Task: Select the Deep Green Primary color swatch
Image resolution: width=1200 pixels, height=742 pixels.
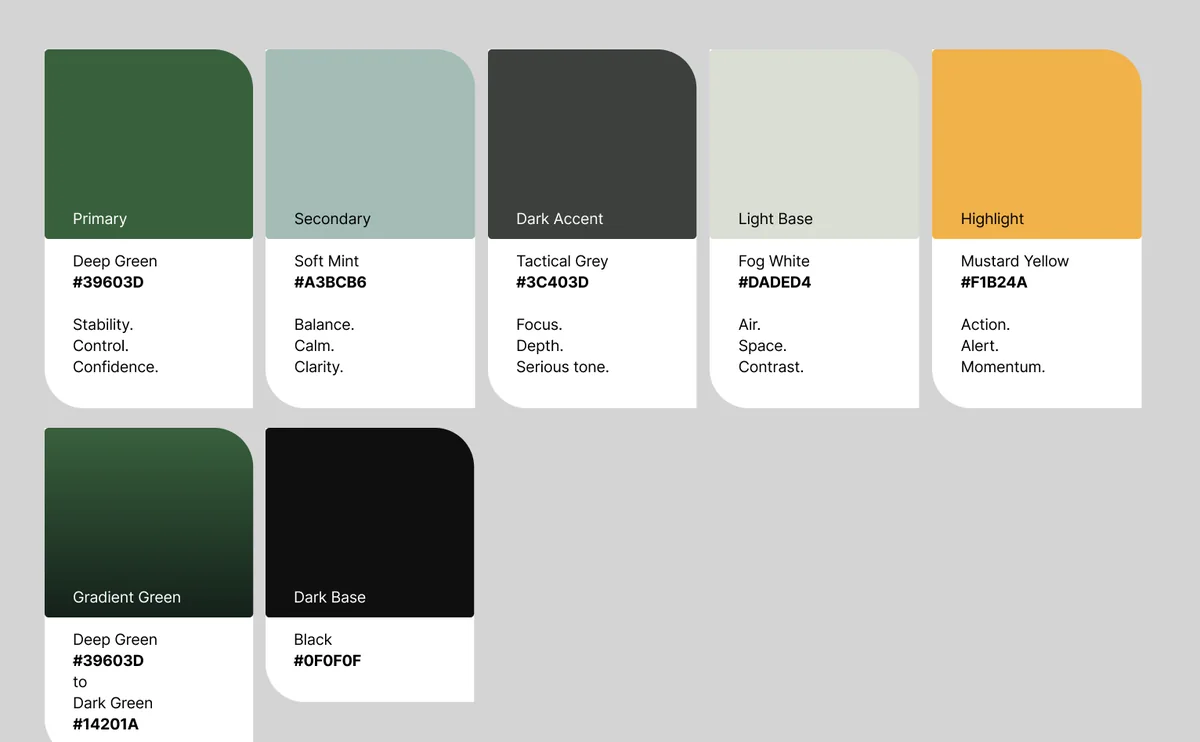Action: click(x=149, y=144)
